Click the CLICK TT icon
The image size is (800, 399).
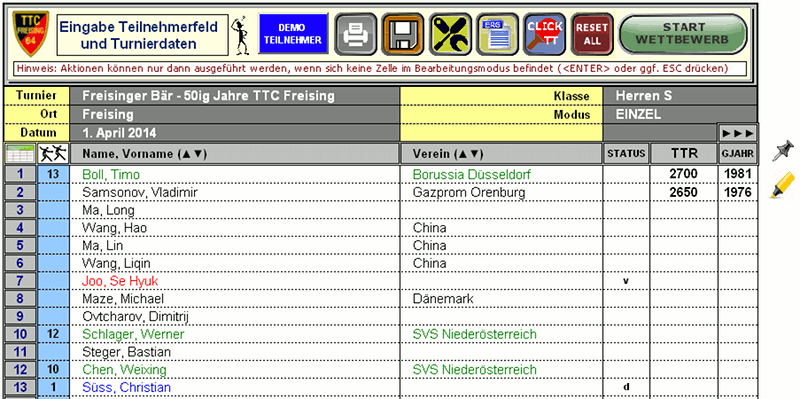(x=544, y=34)
